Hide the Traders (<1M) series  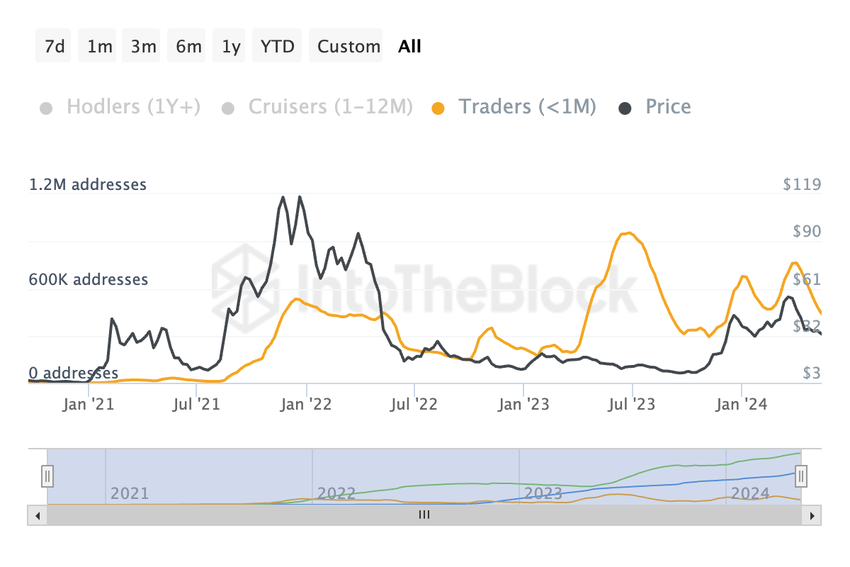pos(514,107)
